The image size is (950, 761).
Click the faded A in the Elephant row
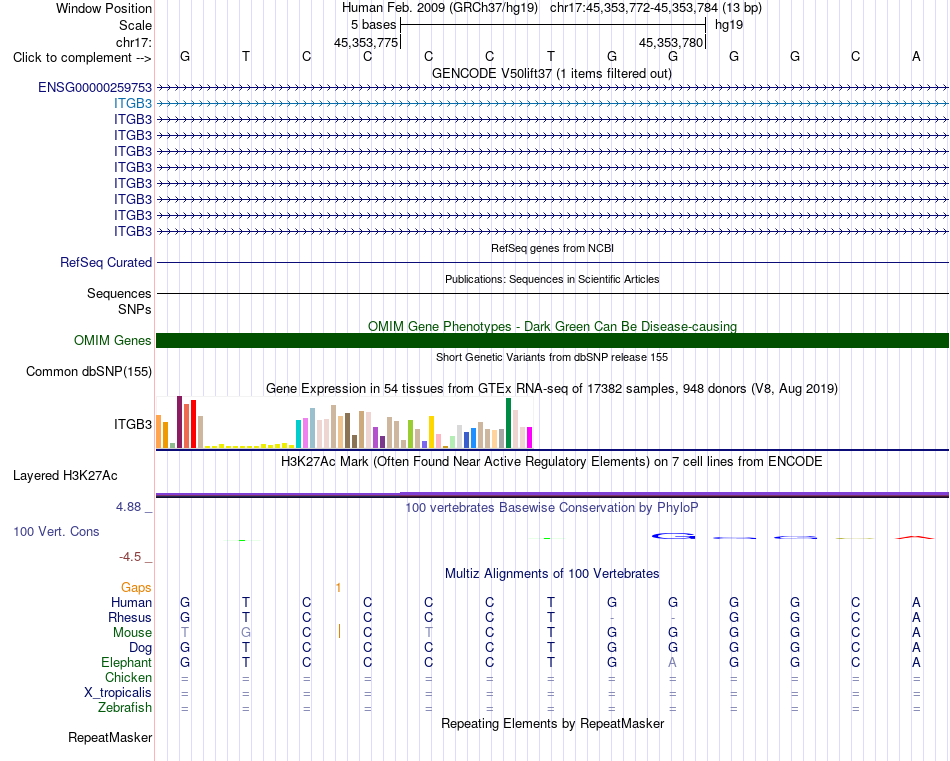[673, 662]
